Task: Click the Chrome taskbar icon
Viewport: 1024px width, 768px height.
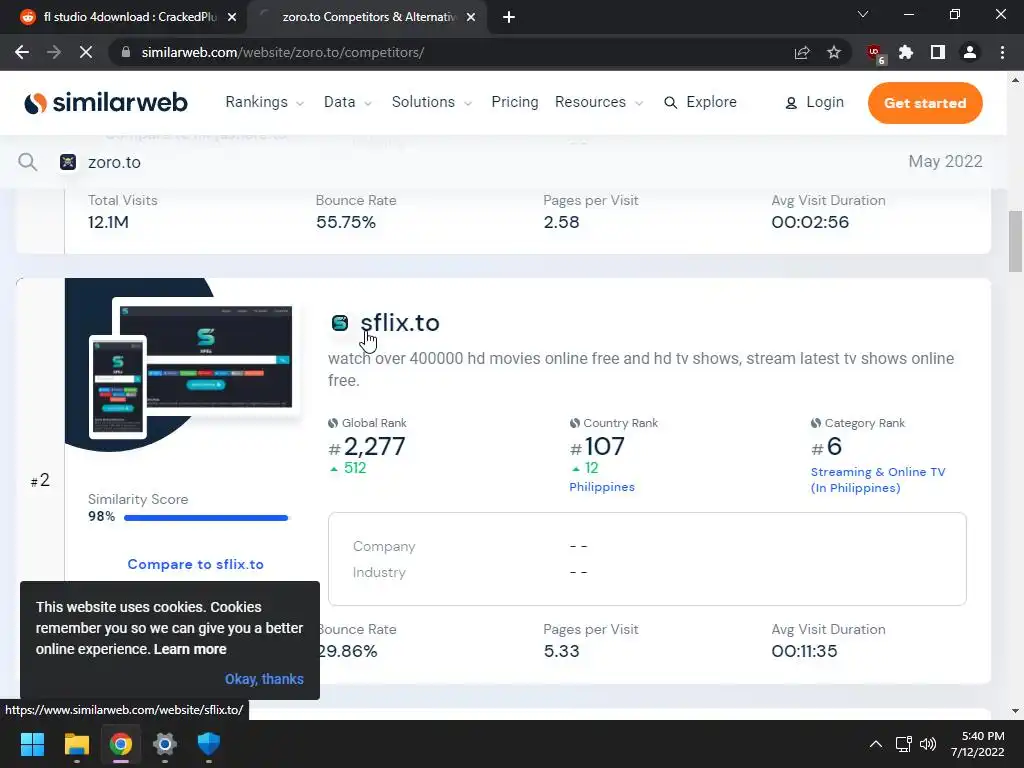Action: tap(121, 744)
